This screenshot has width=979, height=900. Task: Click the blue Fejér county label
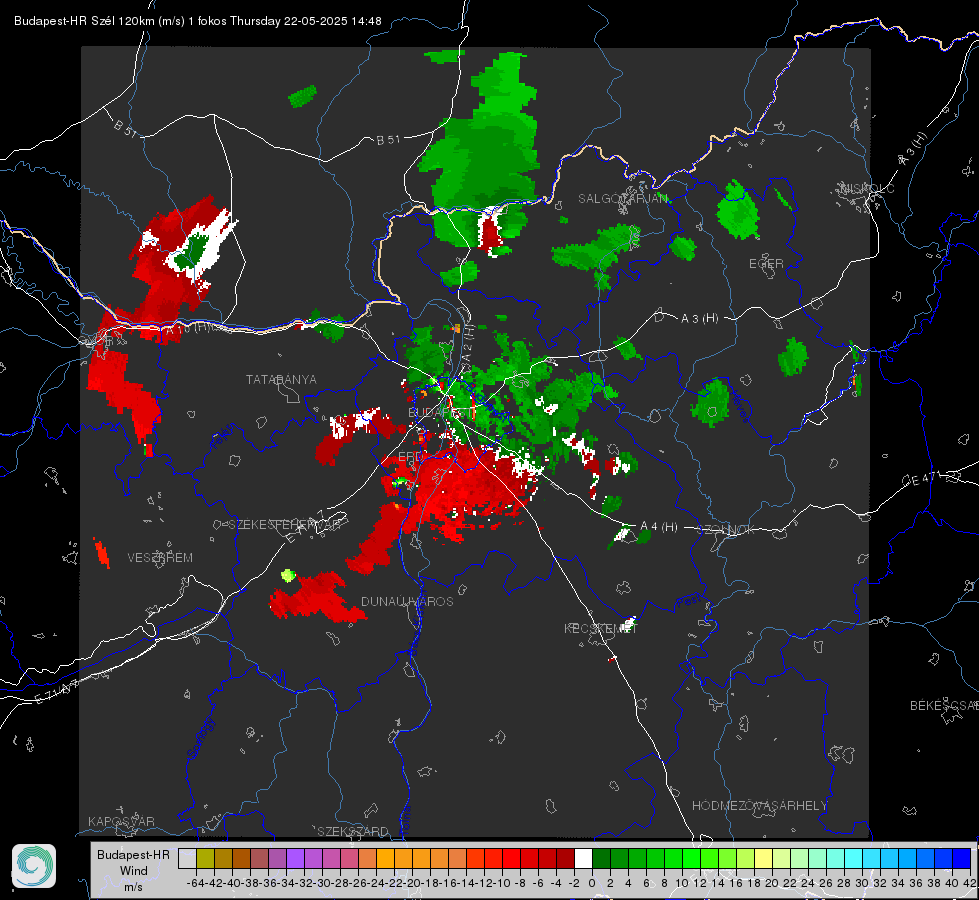coord(224,437)
